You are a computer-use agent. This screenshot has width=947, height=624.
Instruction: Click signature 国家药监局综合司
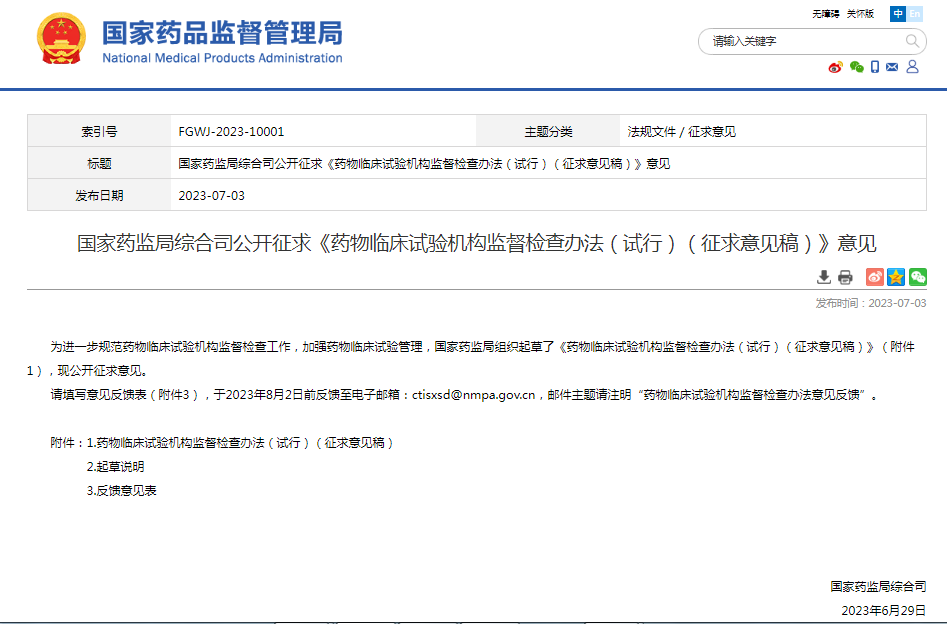pyautogui.click(x=878, y=587)
